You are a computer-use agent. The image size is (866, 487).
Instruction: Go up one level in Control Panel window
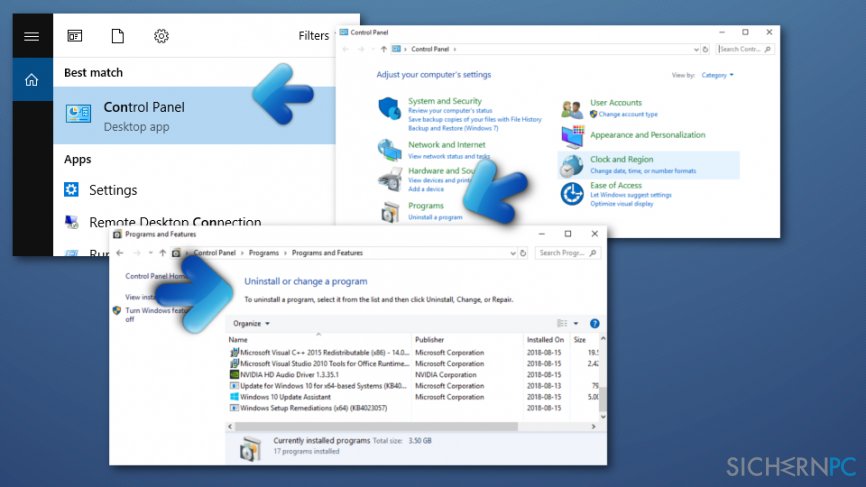(383, 49)
